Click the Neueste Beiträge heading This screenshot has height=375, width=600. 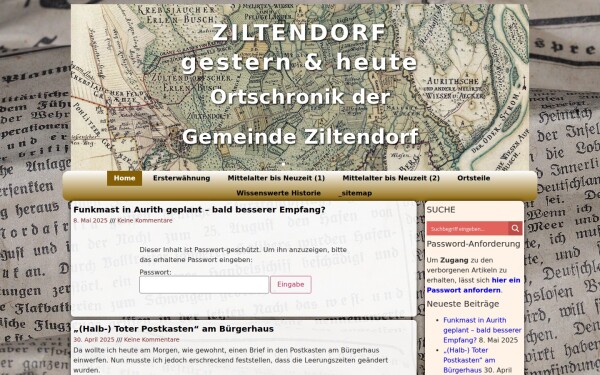[x=463, y=304]
